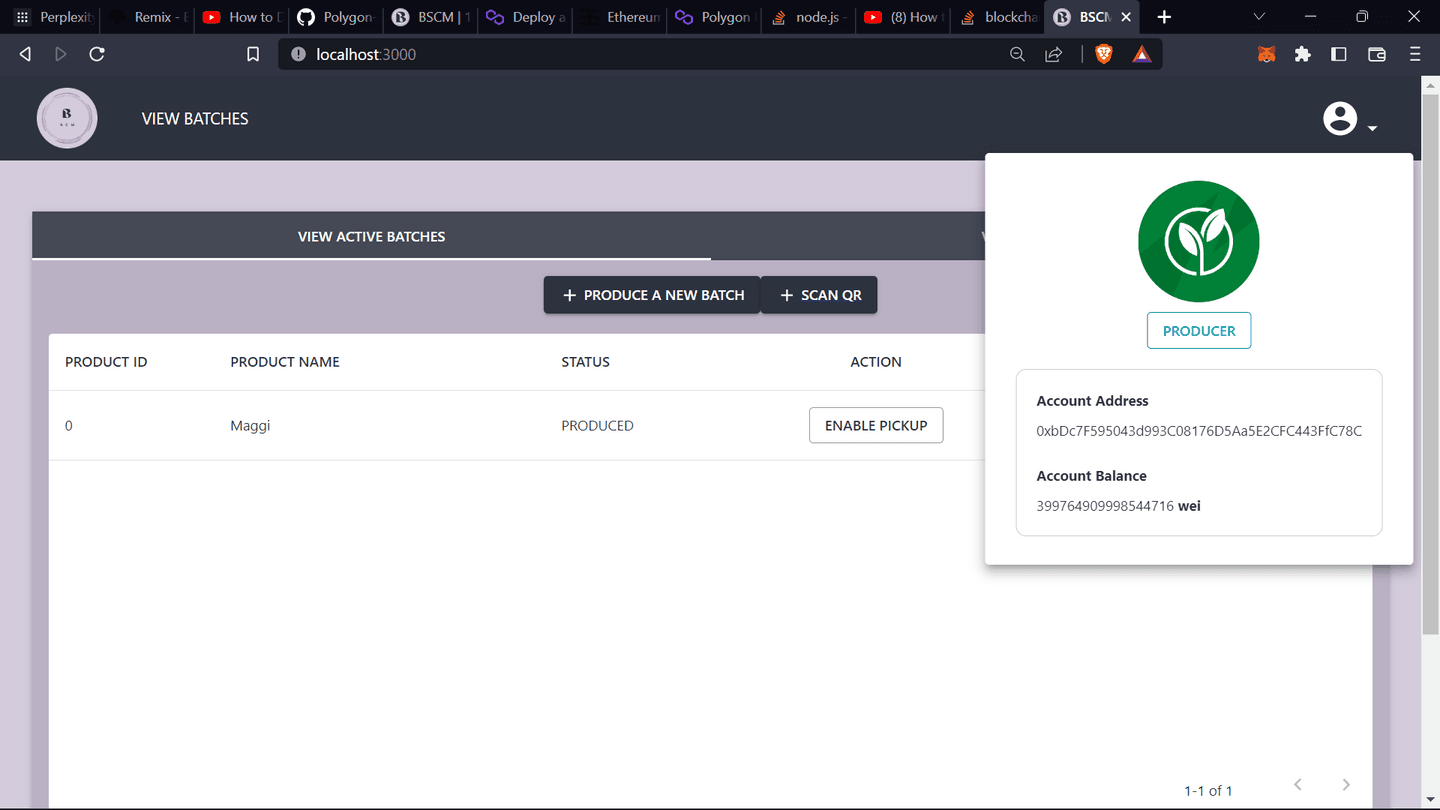Switch to the blockchain Stack Overflow tab
1440x810 pixels.
tap(996, 17)
